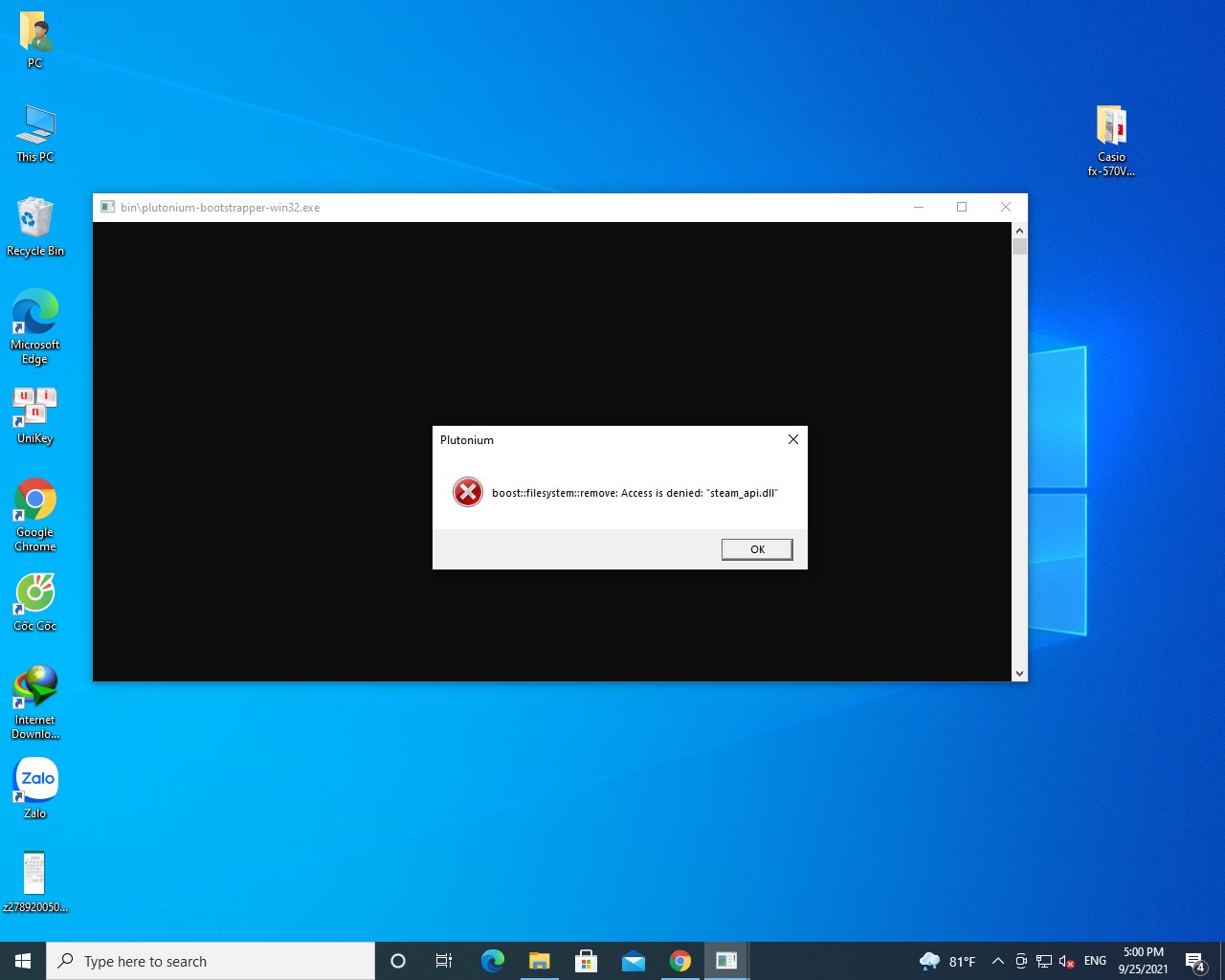Select the This PC desktop icon

pyautogui.click(x=35, y=134)
